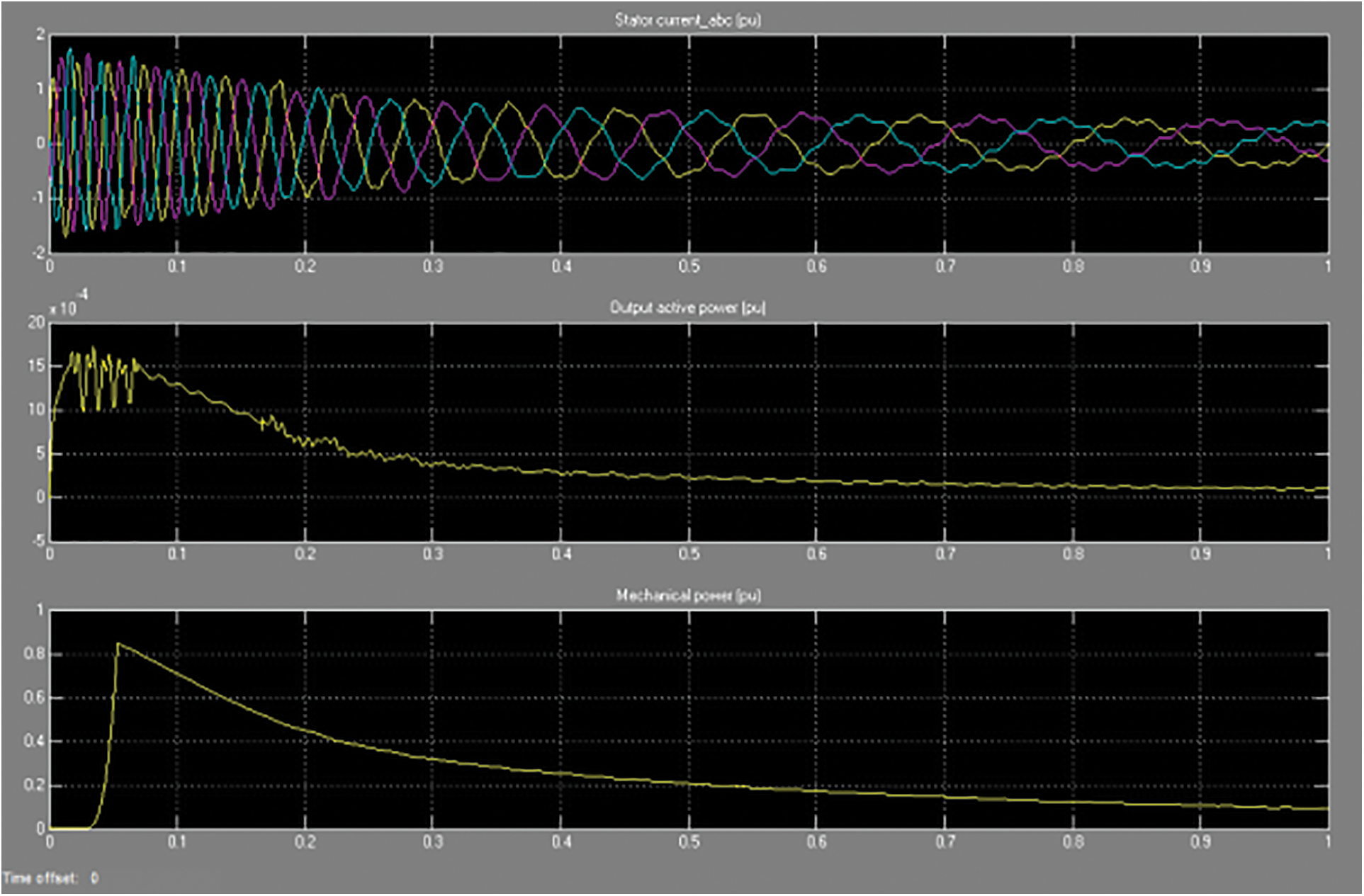Click the y-axis value 2 on the stator current plot
Image resolution: width=1364 pixels, height=896 pixels.
pyautogui.click(x=40, y=34)
